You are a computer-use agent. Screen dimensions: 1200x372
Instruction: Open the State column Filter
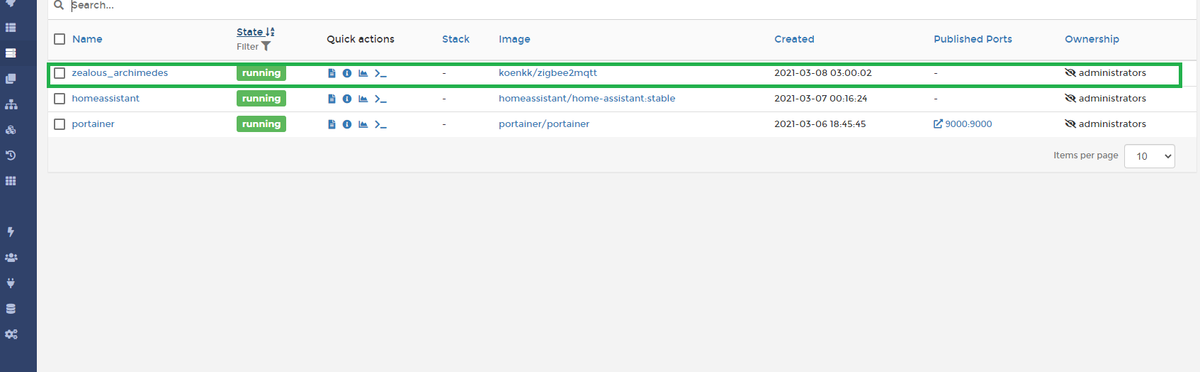point(254,46)
